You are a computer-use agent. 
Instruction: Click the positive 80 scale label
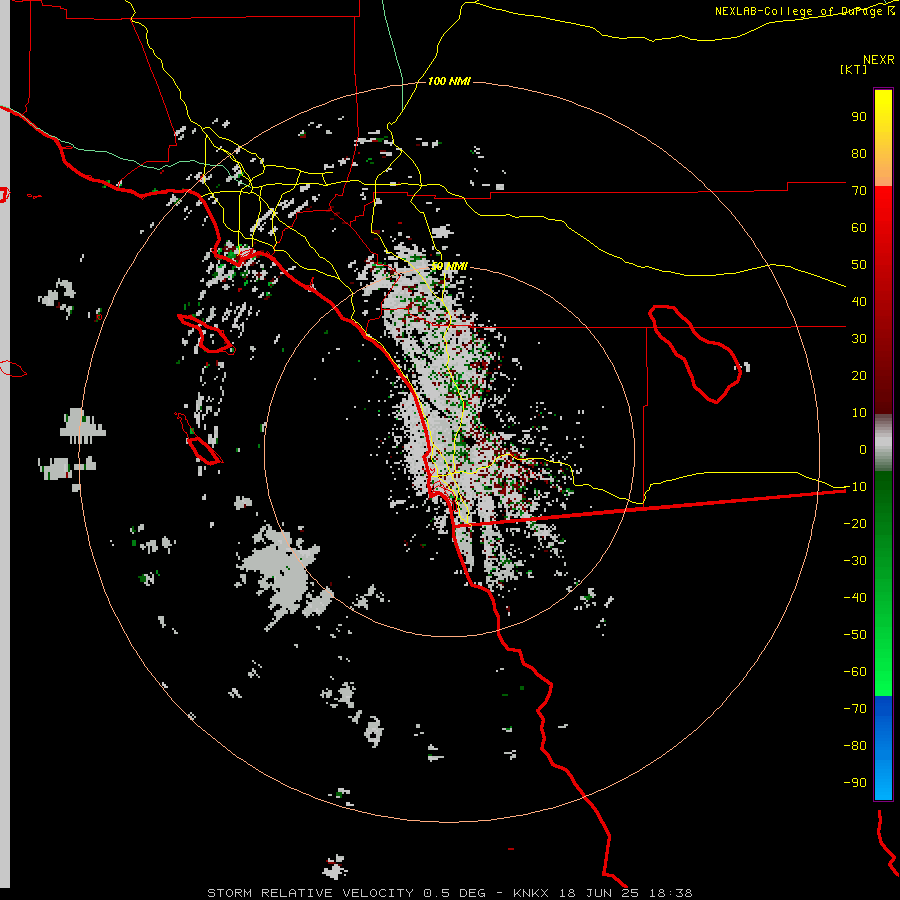tap(859, 154)
